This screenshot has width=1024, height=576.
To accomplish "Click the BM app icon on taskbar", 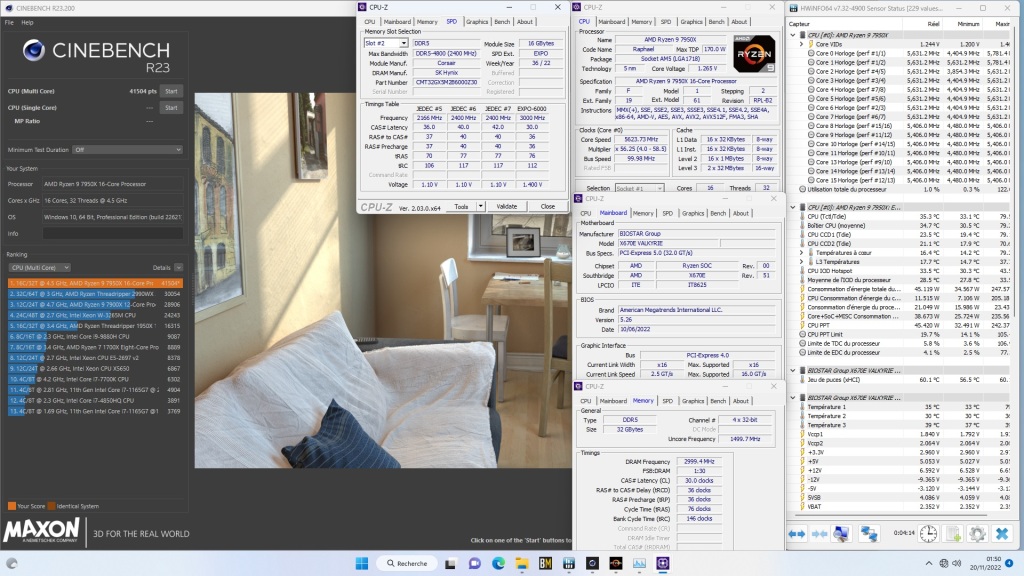I will point(545,563).
